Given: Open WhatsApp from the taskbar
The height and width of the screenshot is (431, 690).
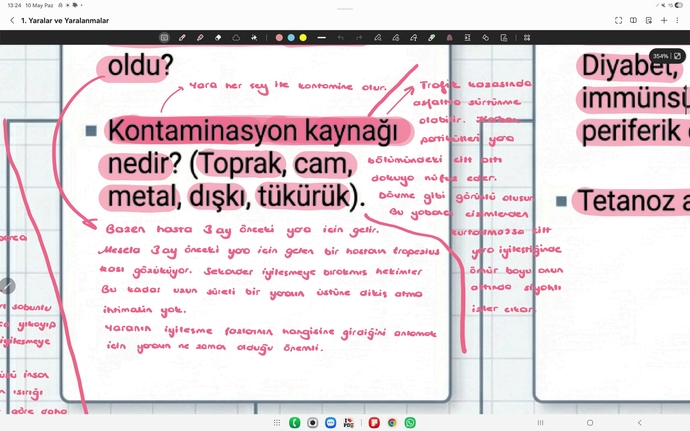Looking at the screenshot, I should coord(410,423).
